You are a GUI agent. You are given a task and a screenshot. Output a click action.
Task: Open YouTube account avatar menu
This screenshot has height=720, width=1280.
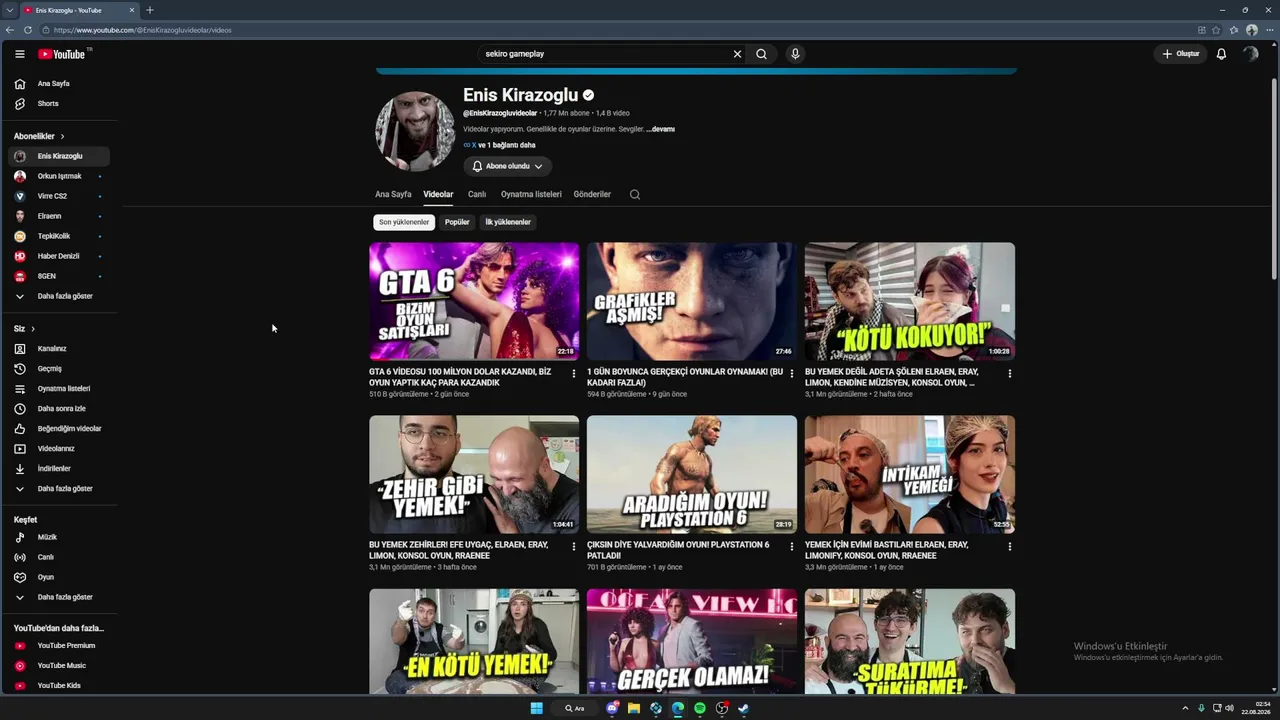pos(1250,54)
